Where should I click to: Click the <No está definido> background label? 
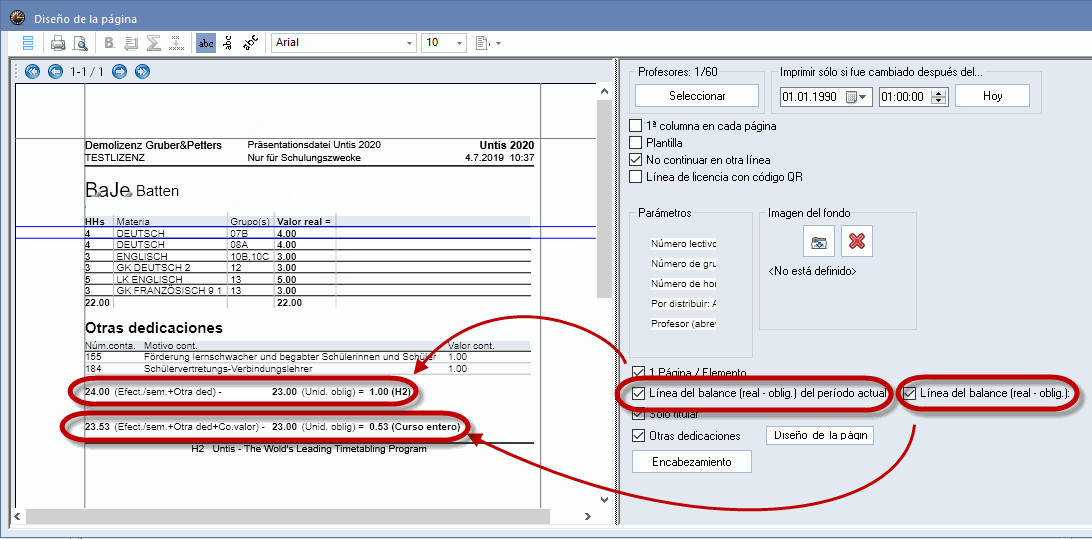point(812,271)
